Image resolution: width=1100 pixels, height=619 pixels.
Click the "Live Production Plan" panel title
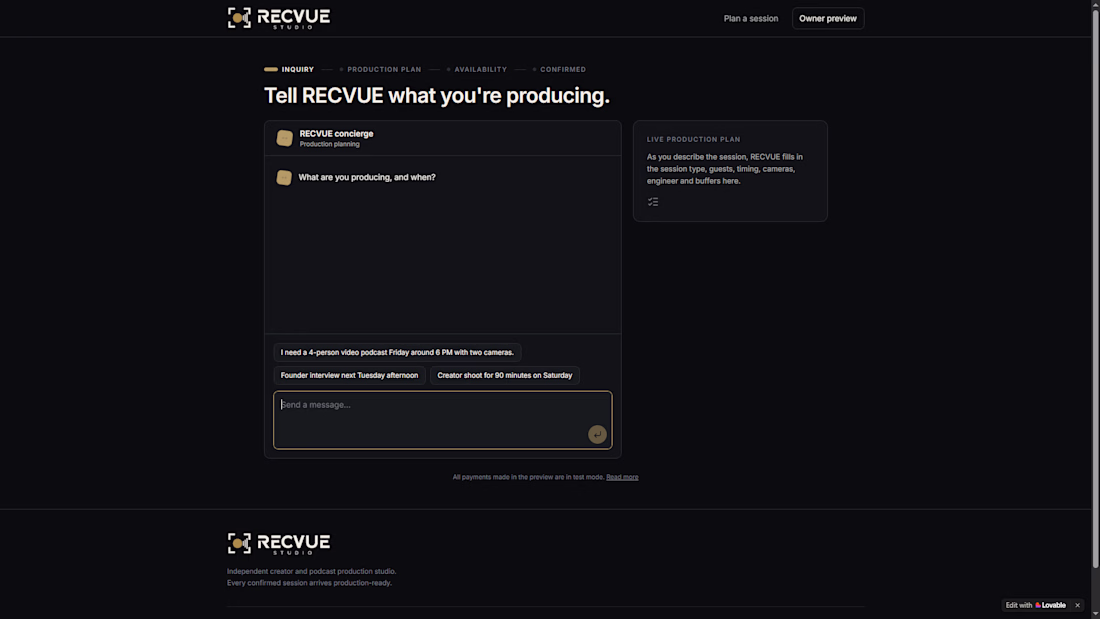tap(693, 140)
